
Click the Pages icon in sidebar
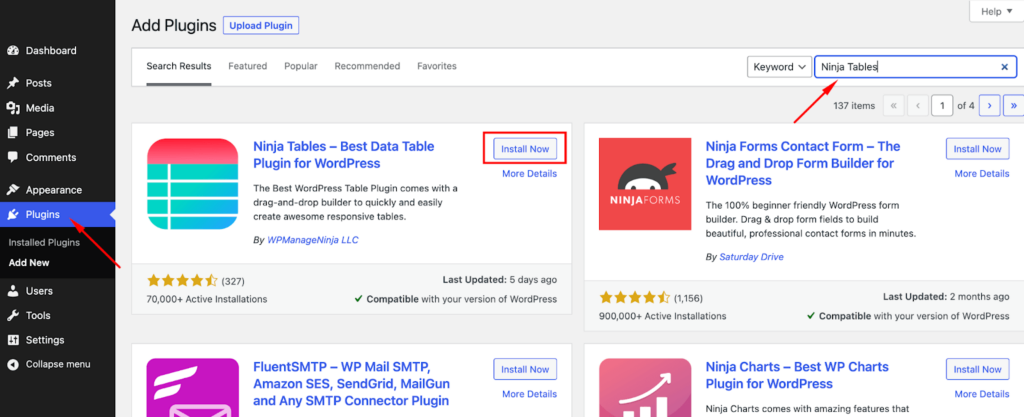[12, 132]
